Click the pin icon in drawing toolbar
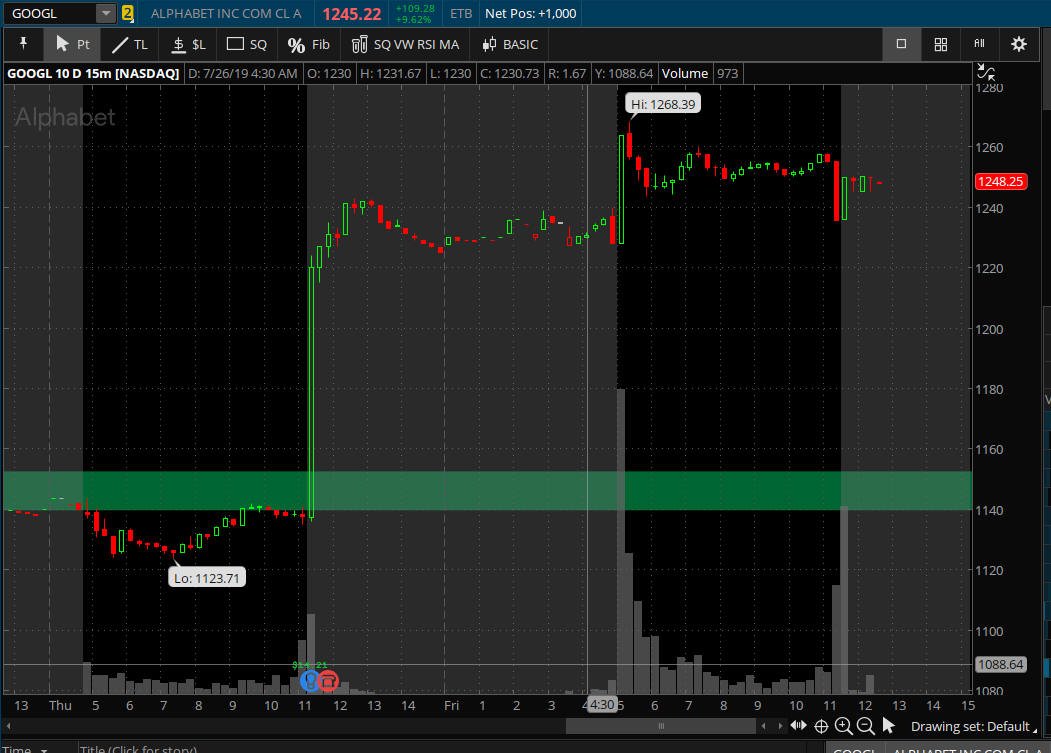The image size is (1051, 753). (x=23, y=44)
